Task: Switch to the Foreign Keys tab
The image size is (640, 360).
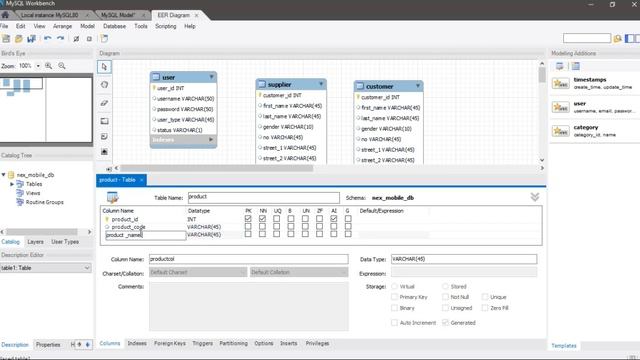Action: coord(170,343)
